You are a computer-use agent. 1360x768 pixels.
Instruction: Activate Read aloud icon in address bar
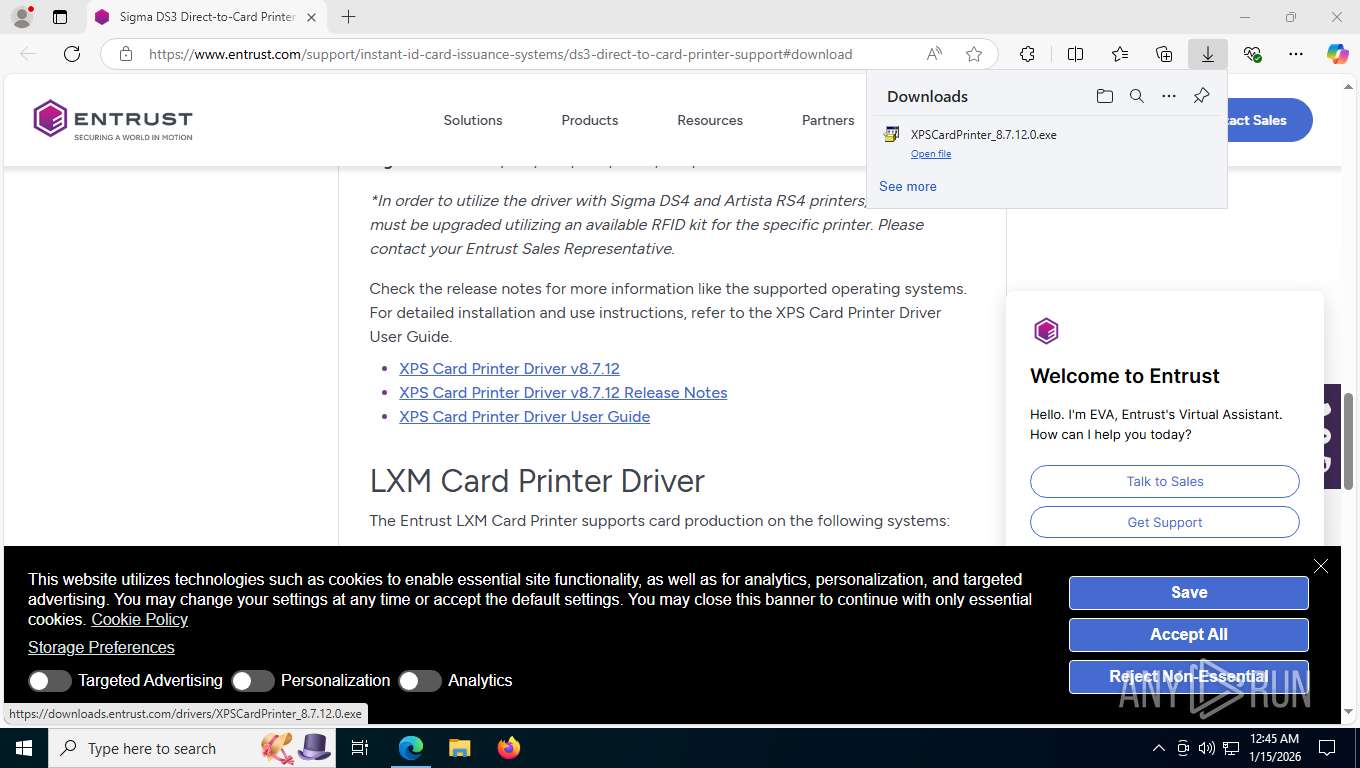point(934,54)
